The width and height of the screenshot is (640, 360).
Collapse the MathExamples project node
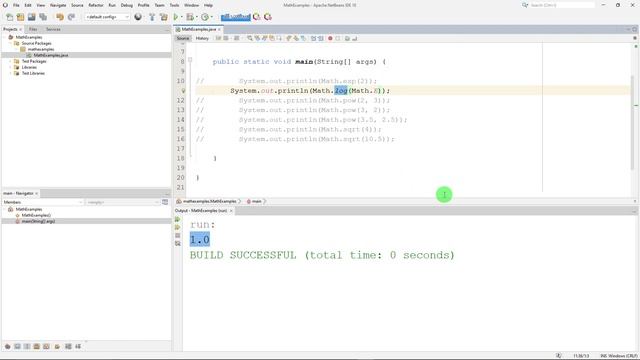point(5,37)
